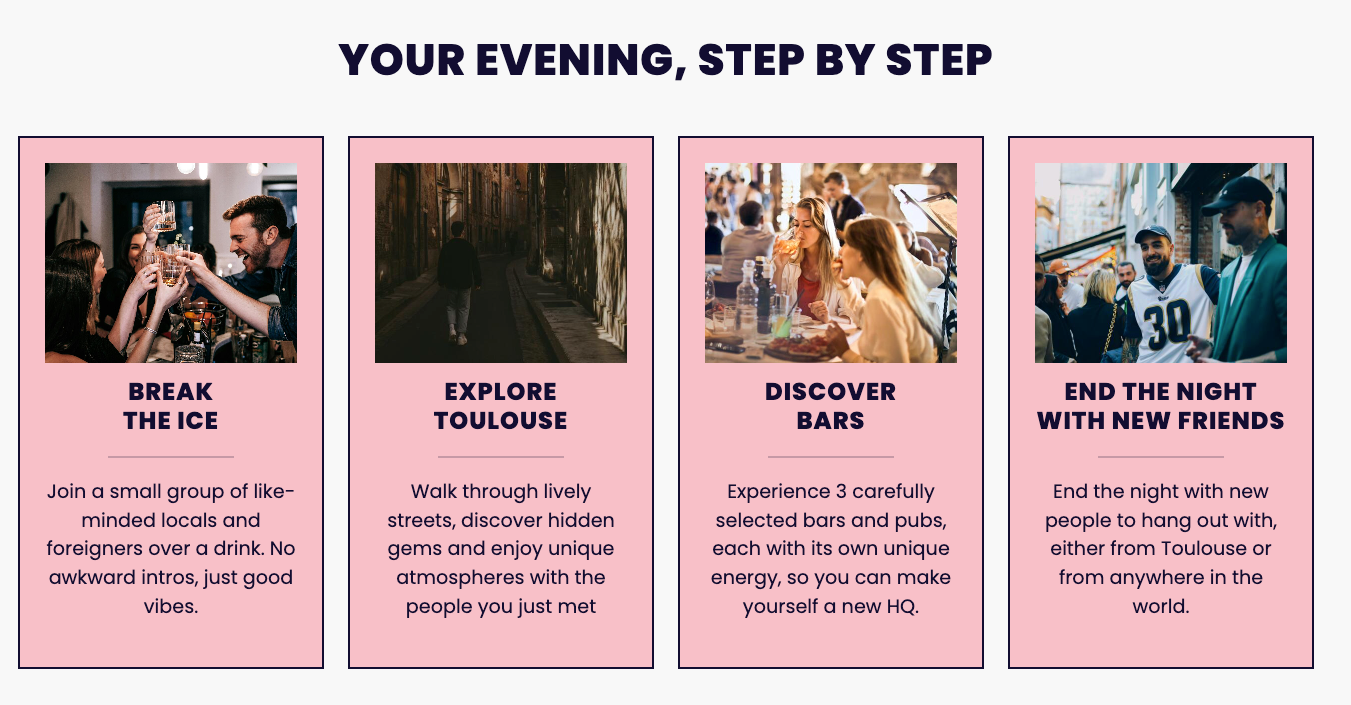Click the 'Explore Toulouse' heading
The image size is (1351, 705).
(x=501, y=406)
